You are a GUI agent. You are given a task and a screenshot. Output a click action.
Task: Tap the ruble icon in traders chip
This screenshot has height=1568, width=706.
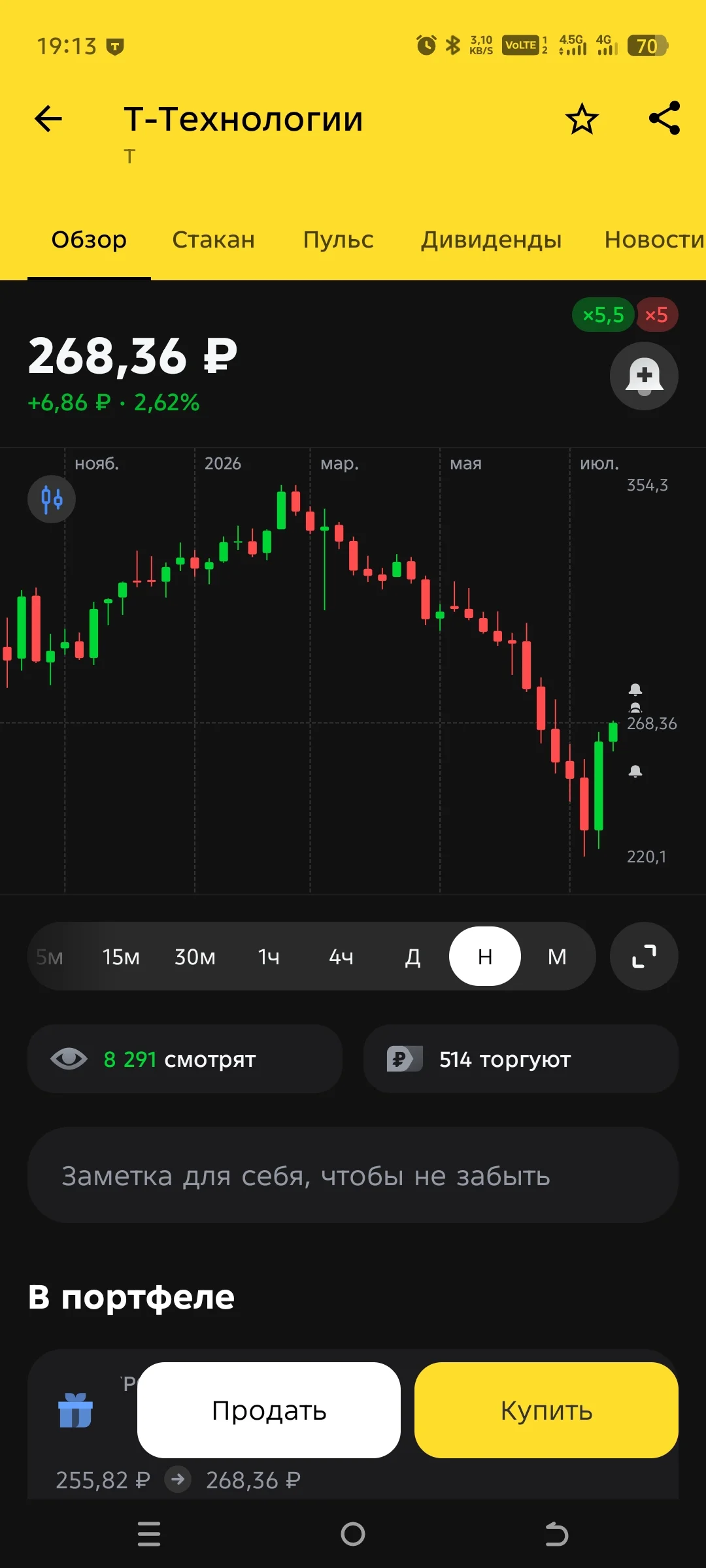405,1058
